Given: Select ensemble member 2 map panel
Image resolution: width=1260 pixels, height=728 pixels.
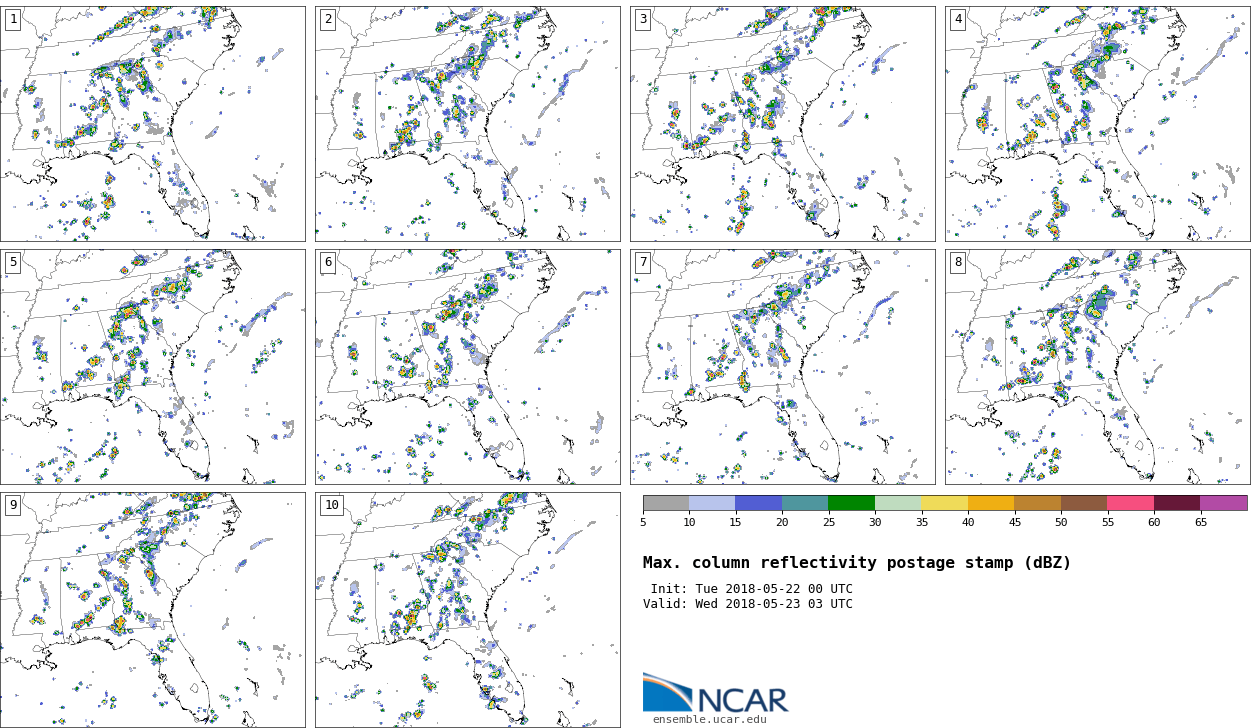Looking at the screenshot, I should coord(467,124).
